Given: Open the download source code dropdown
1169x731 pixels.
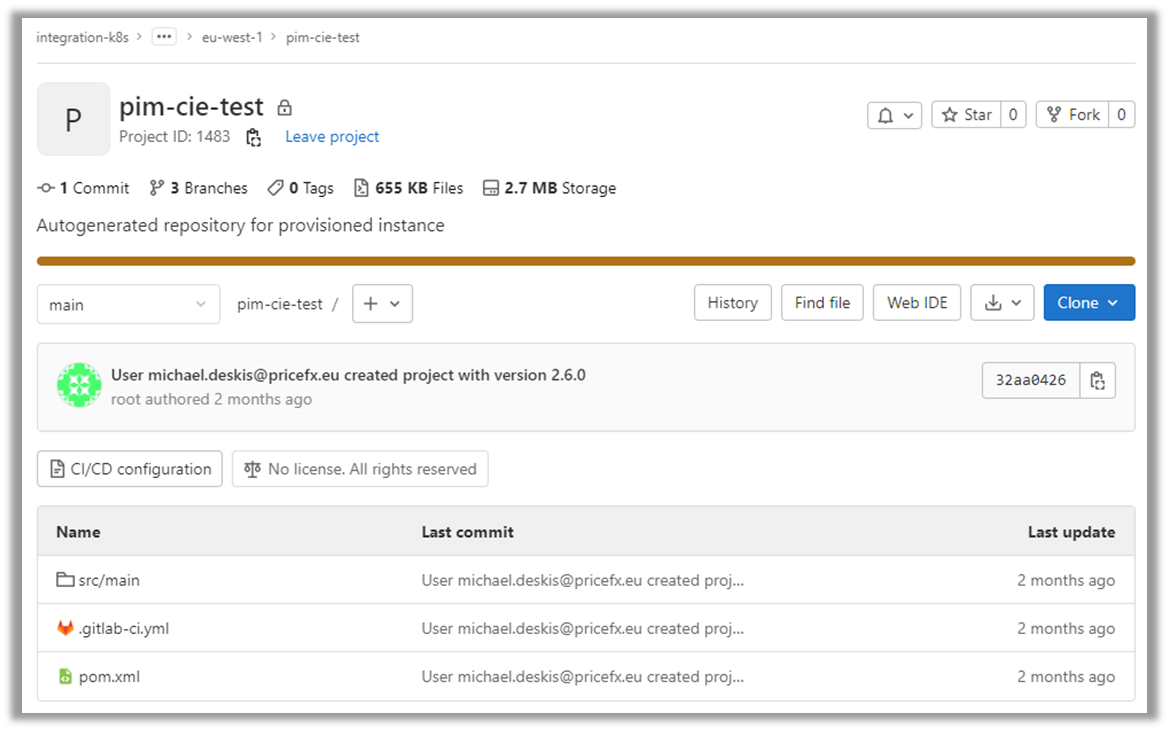Looking at the screenshot, I should click(1002, 303).
